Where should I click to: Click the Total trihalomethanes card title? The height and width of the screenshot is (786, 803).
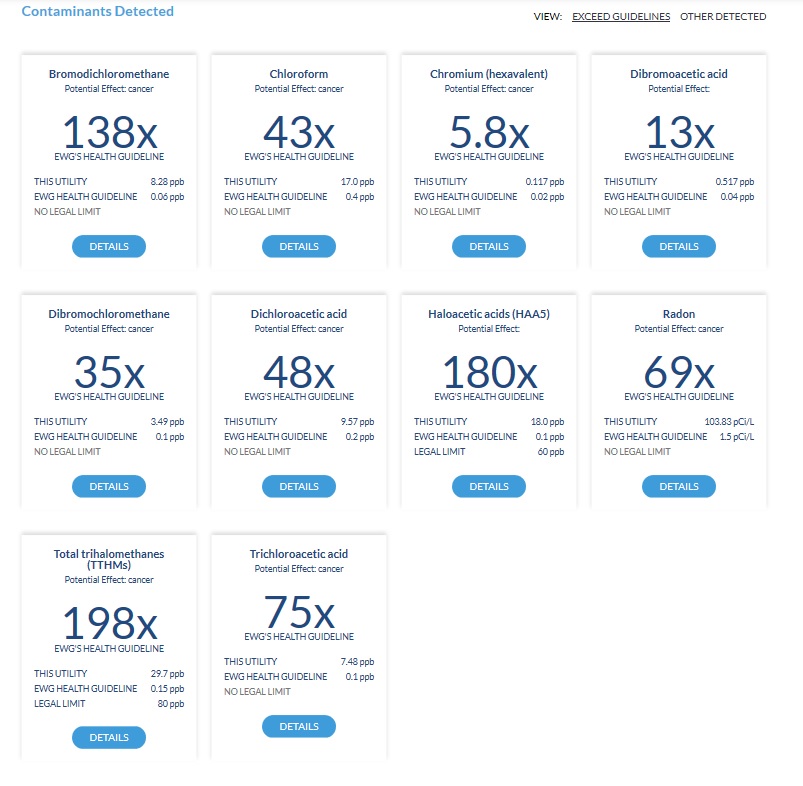coord(109,559)
